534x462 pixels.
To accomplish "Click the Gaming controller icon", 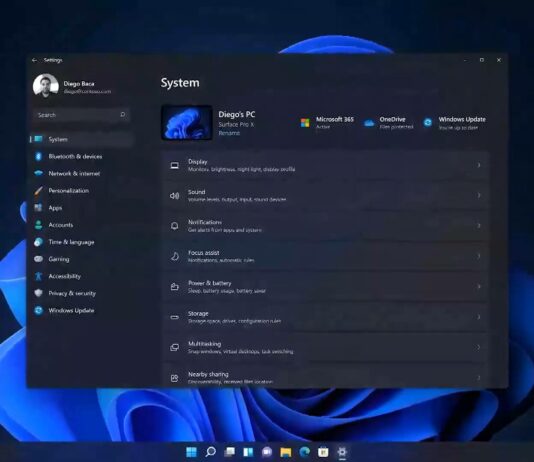I will tap(38, 259).
